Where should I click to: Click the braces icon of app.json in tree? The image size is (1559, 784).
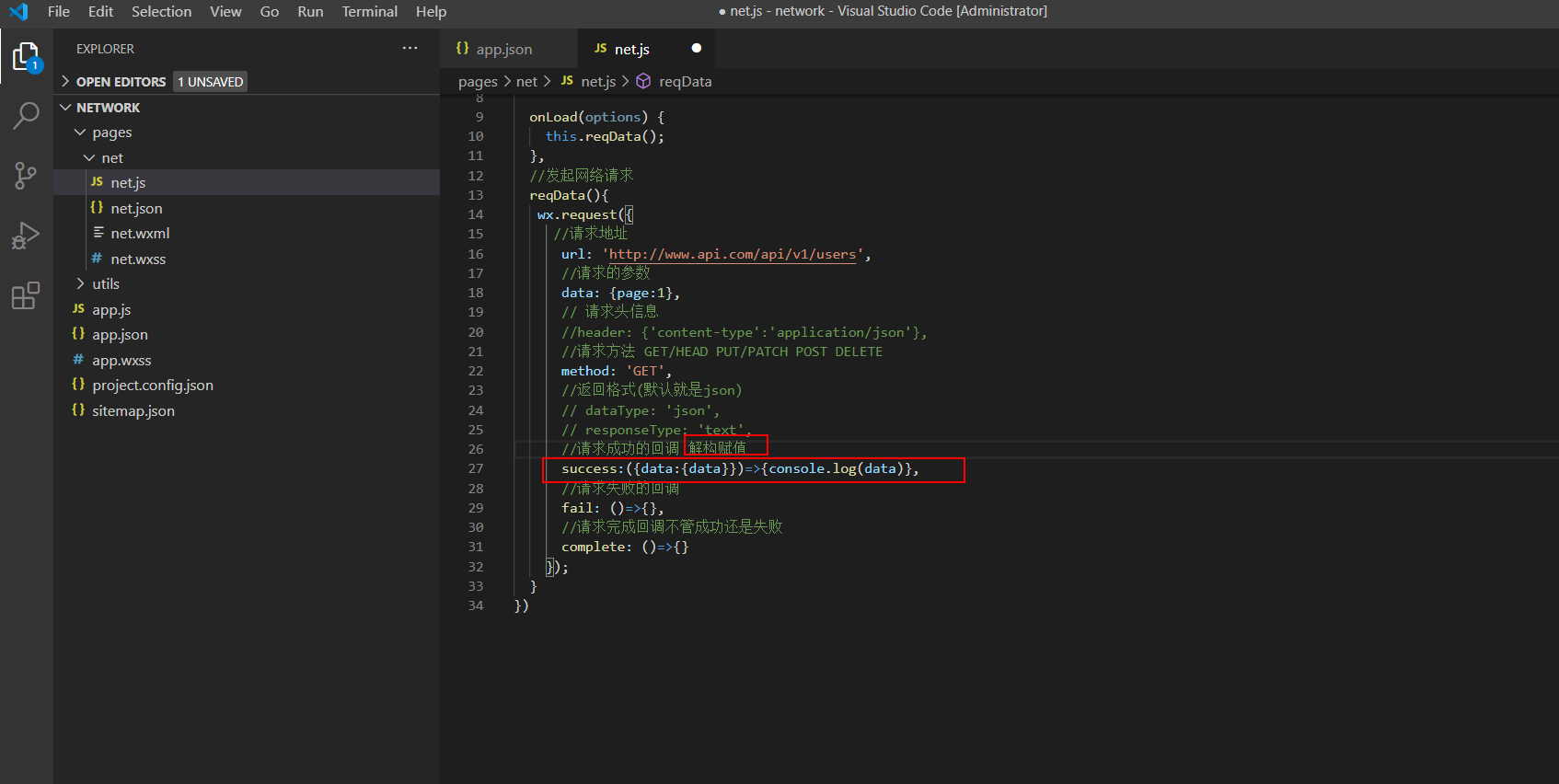78,334
